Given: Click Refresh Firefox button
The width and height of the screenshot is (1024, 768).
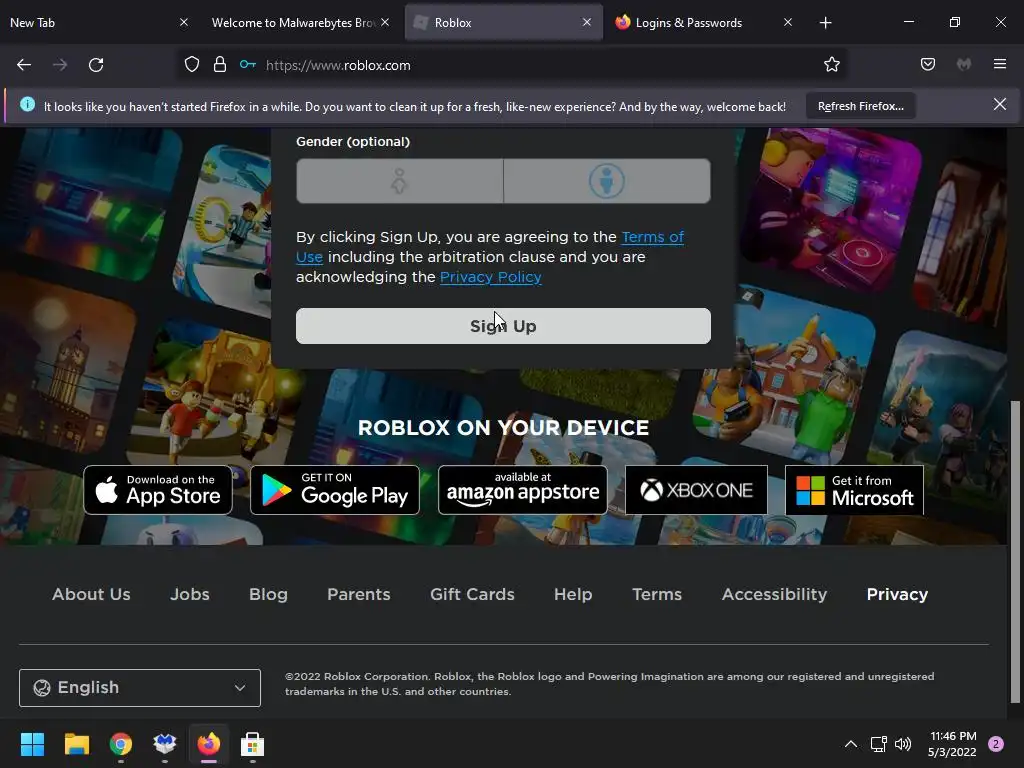Looking at the screenshot, I should coord(860,106).
